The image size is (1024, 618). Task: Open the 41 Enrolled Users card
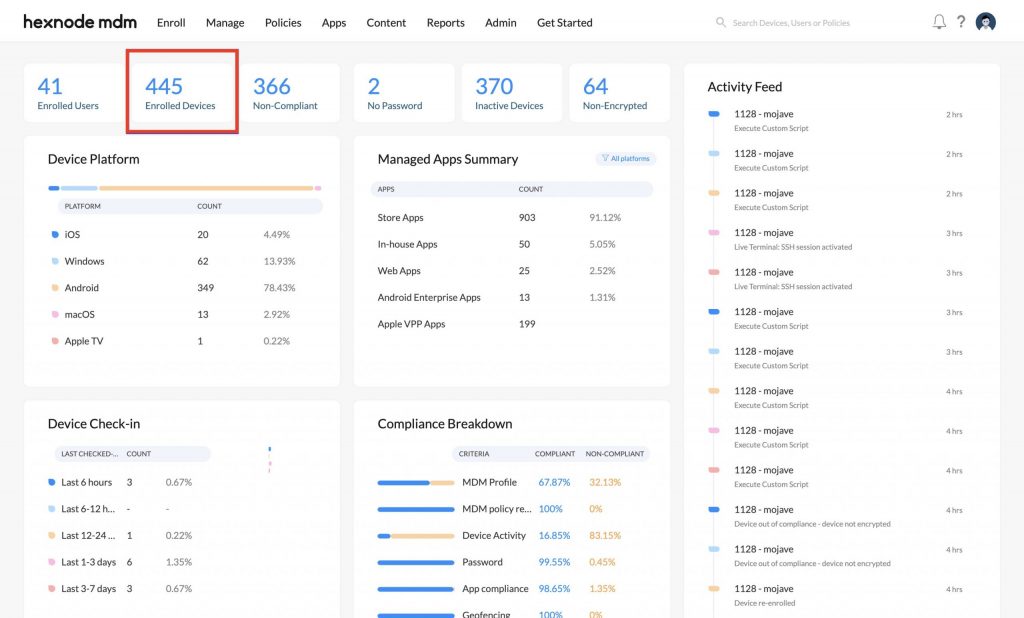[x=74, y=93]
